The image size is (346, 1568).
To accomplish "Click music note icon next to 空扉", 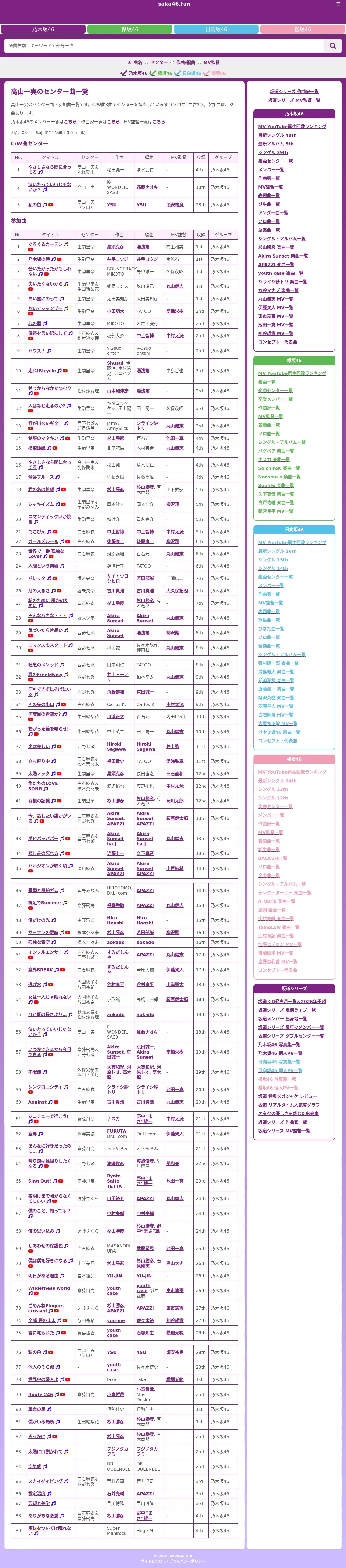I will click(41, 1134).
